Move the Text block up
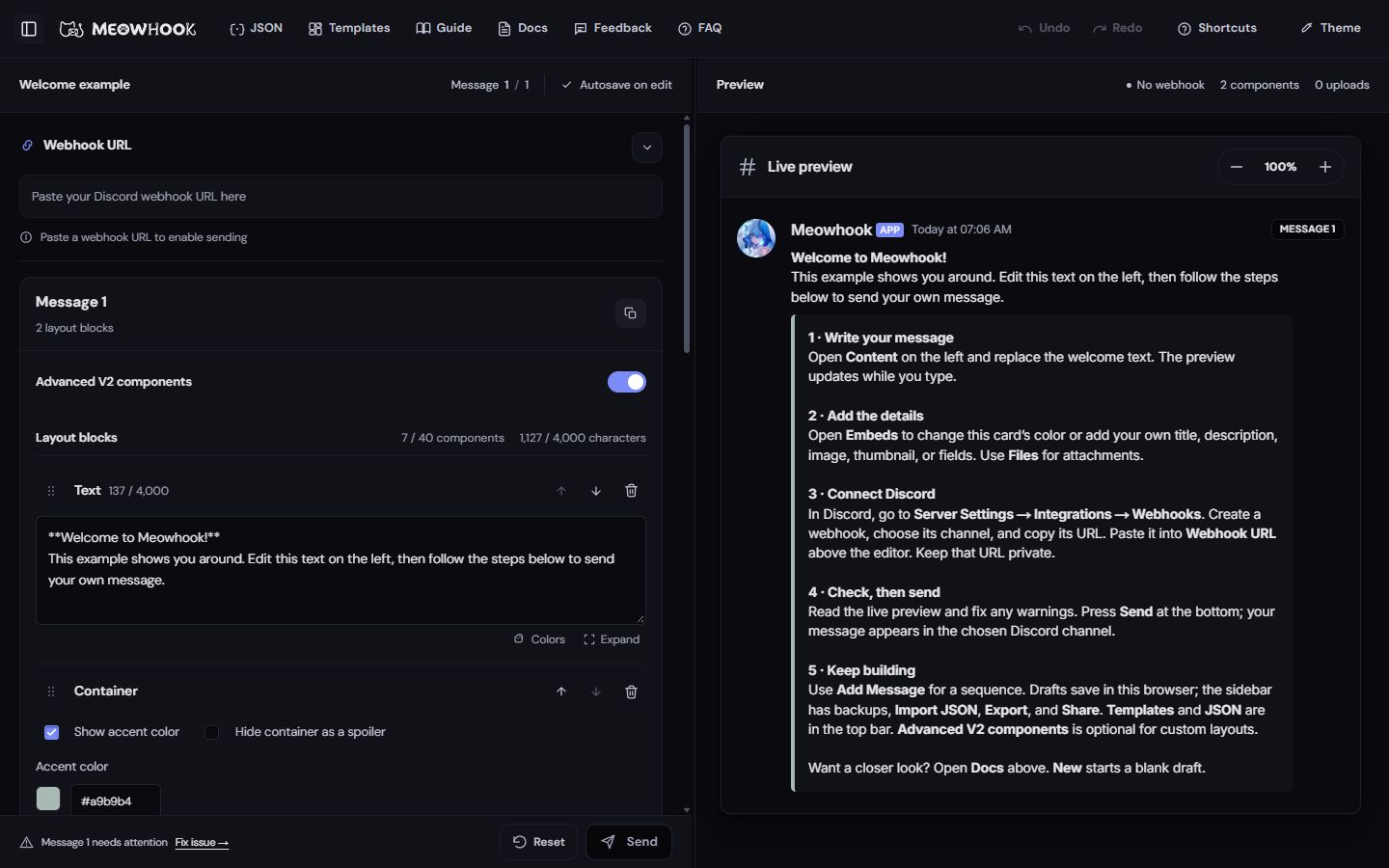 pos(561,491)
